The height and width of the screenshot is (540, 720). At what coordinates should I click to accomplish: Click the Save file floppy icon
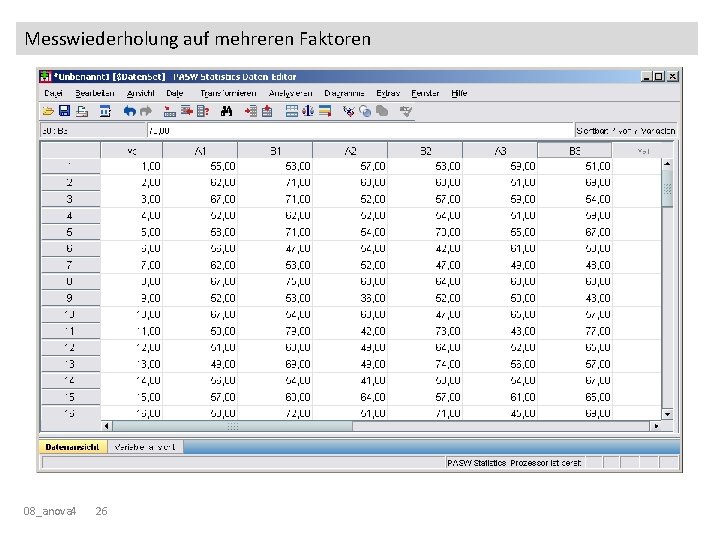(x=65, y=111)
